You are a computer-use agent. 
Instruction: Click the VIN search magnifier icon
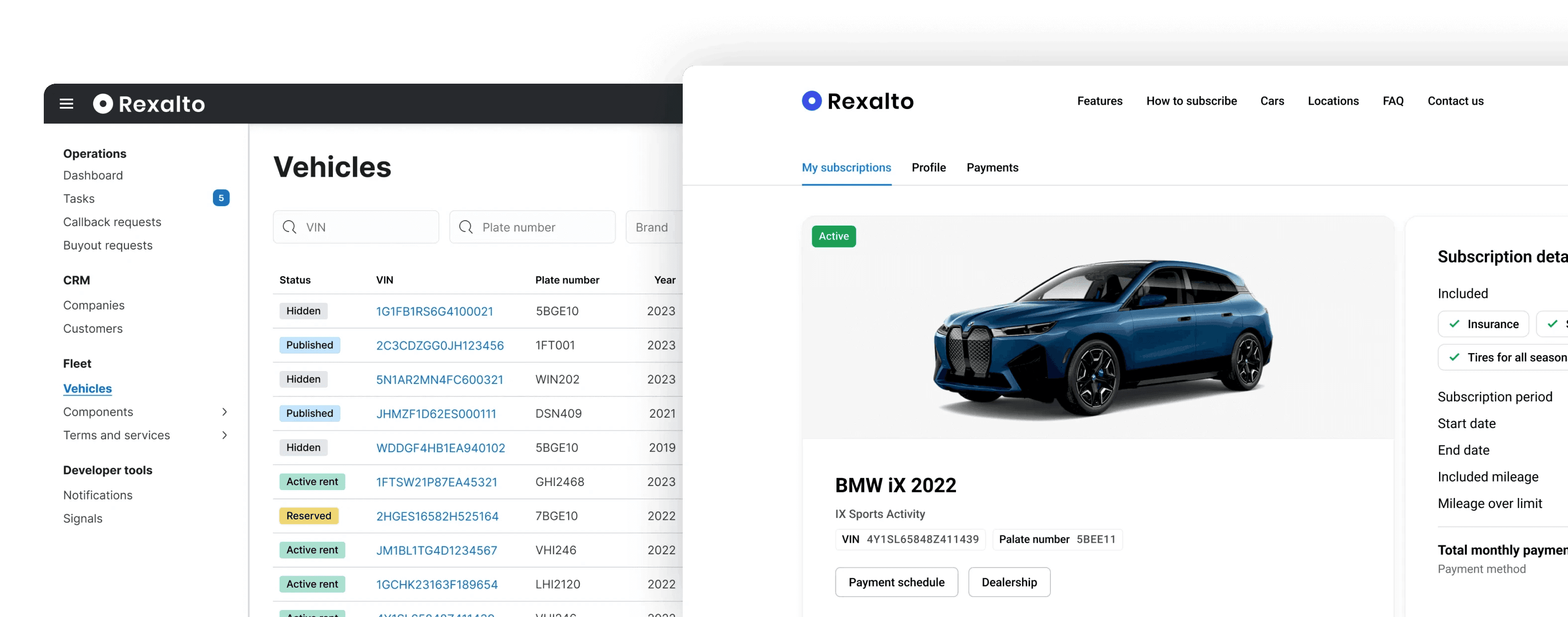(x=290, y=227)
